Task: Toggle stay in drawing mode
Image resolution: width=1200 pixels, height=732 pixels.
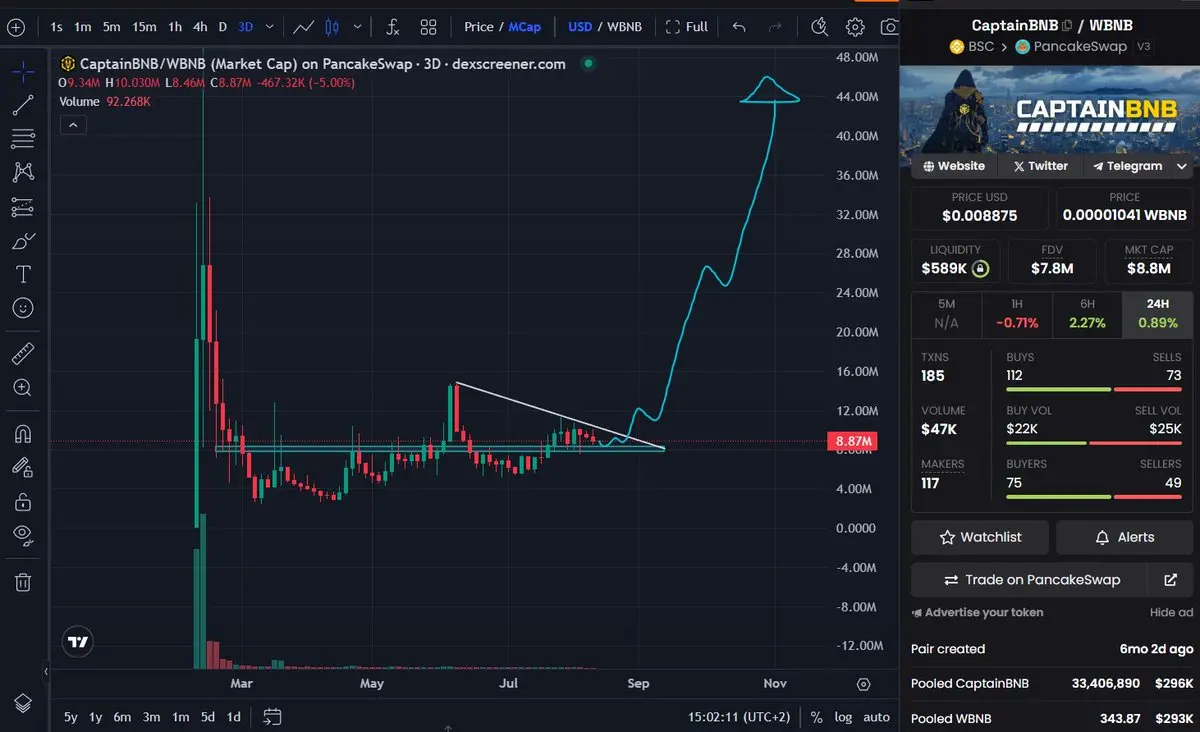Action: click(23, 467)
